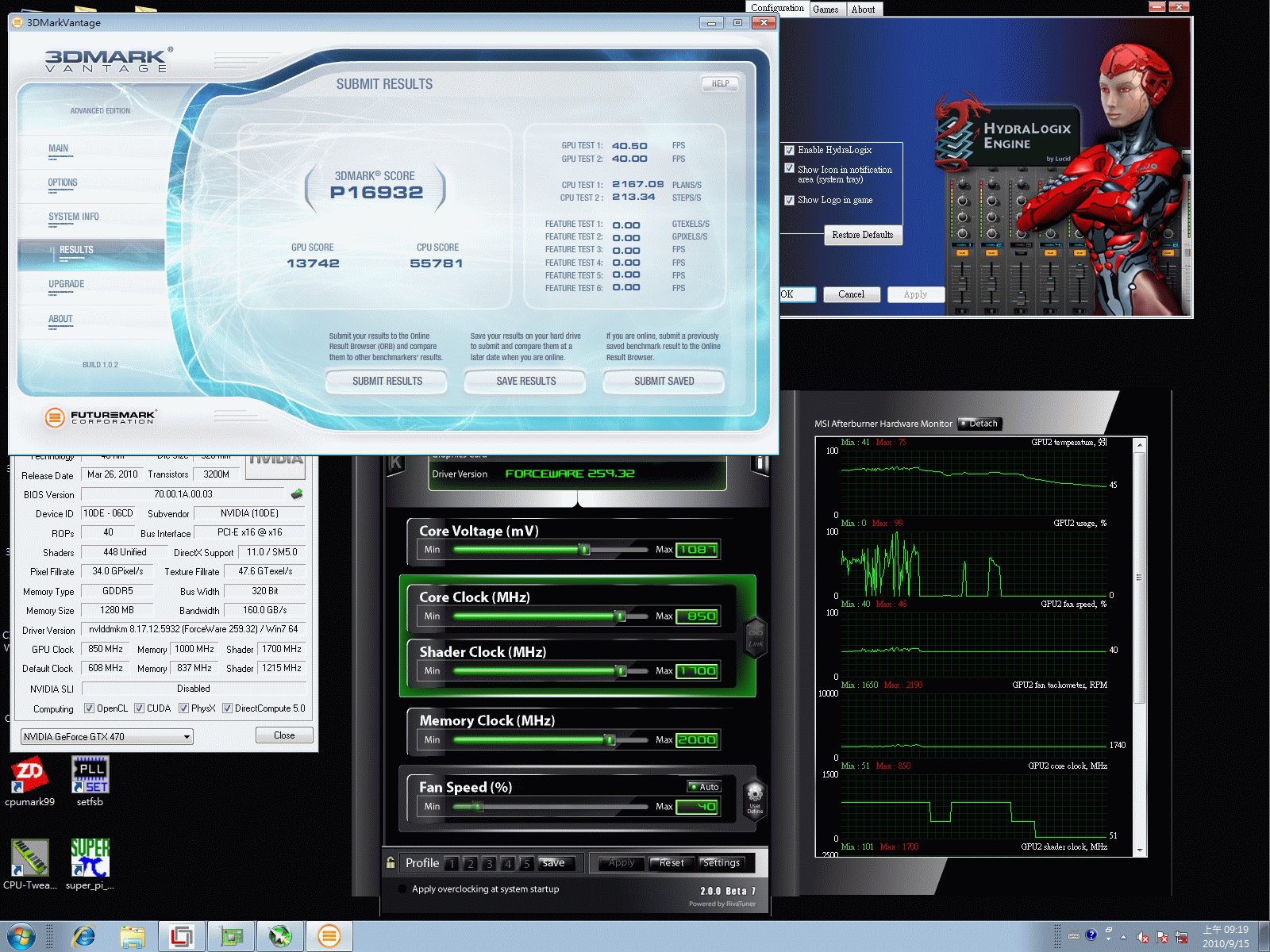Click the Link clocks hexagon icon
Screen dimensions: 1270x952
(x=756, y=636)
